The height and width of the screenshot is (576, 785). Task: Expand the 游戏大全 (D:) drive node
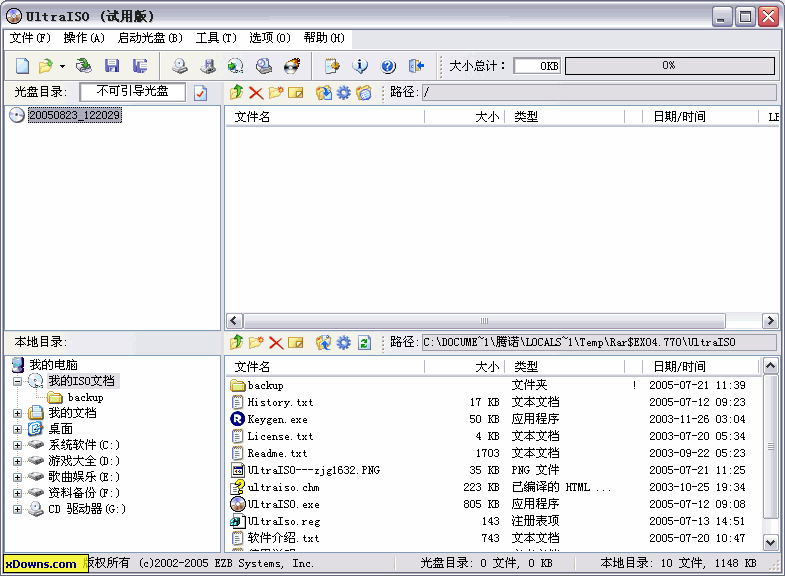pyautogui.click(x=18, y=461)
